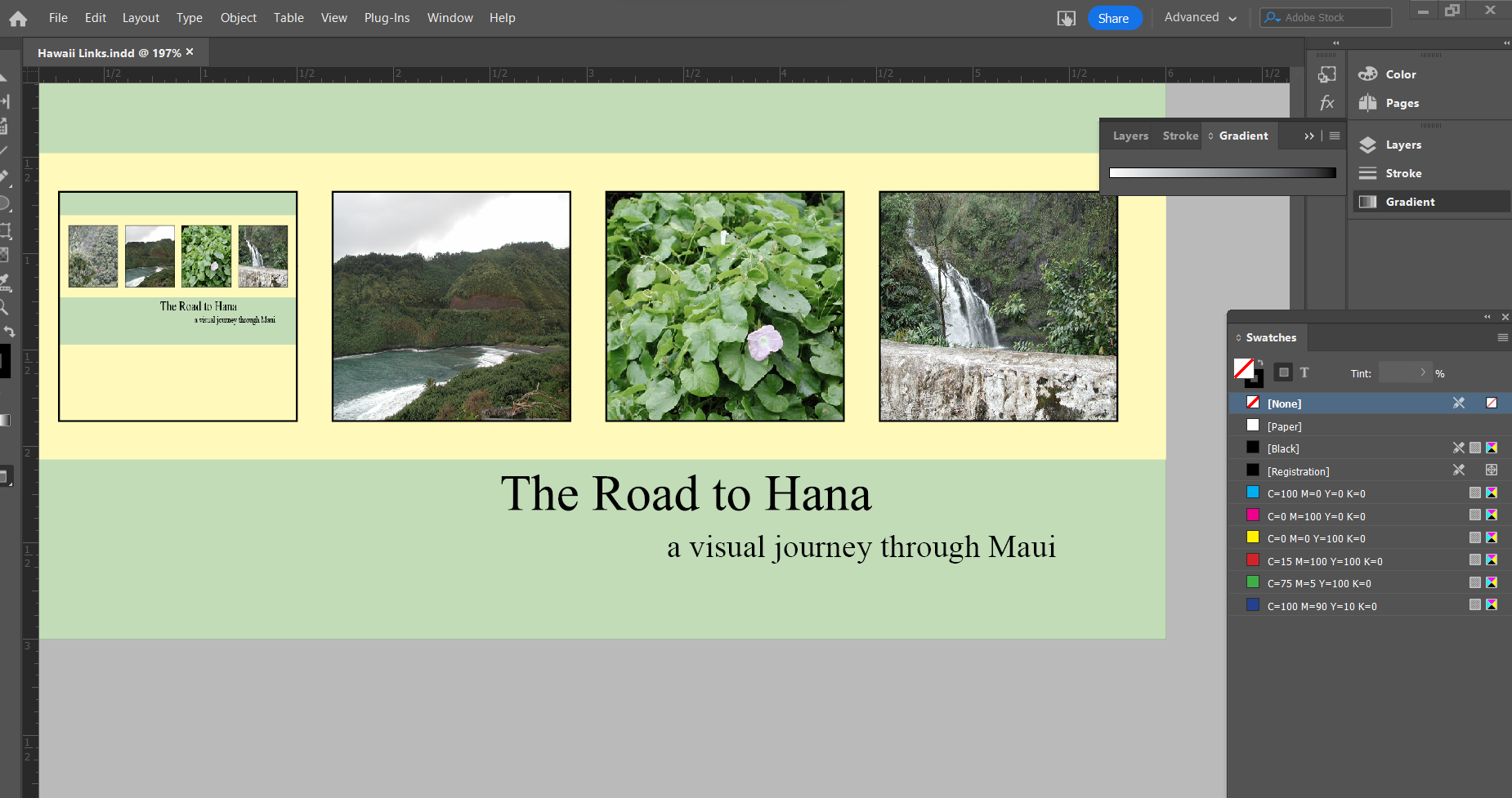Expand hidden tabs in Gradient panel
Image resolution: width=1512 pixels, height=798 pixels.
click(1308, 136)
